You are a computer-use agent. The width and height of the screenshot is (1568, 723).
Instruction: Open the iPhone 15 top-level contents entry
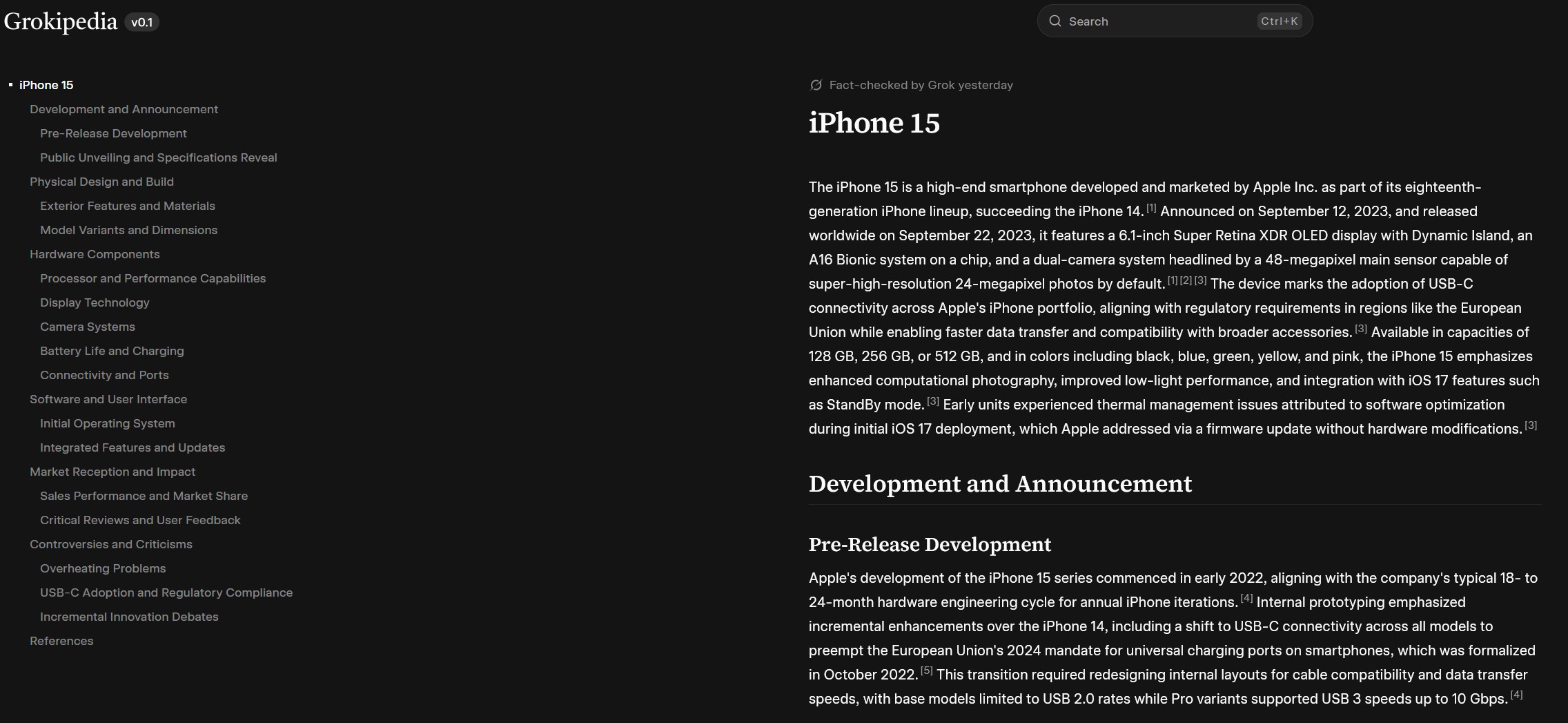tap(46, 85)
